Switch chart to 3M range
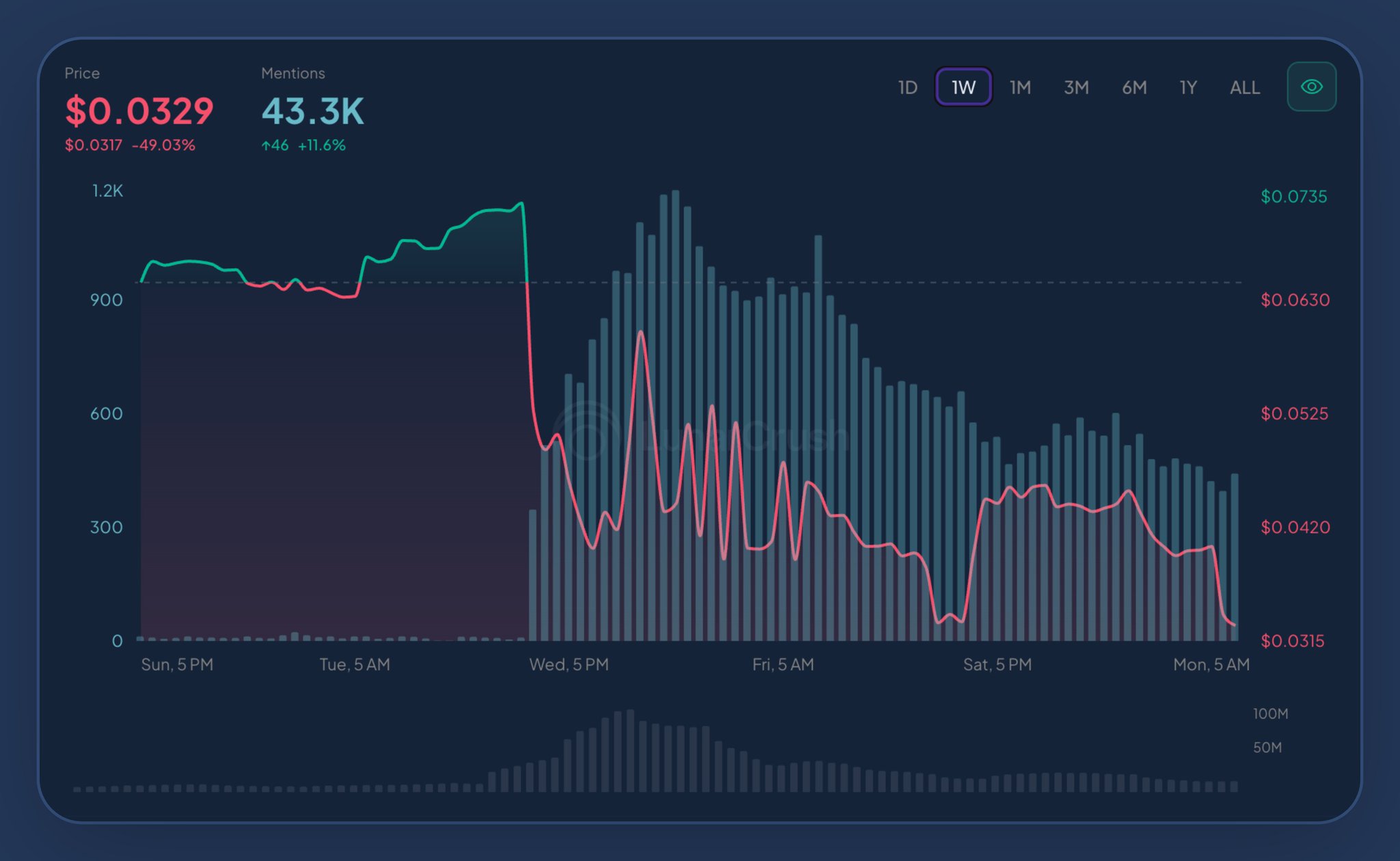Viewport: 1400px width, 861px height. tap(1076, 87)
